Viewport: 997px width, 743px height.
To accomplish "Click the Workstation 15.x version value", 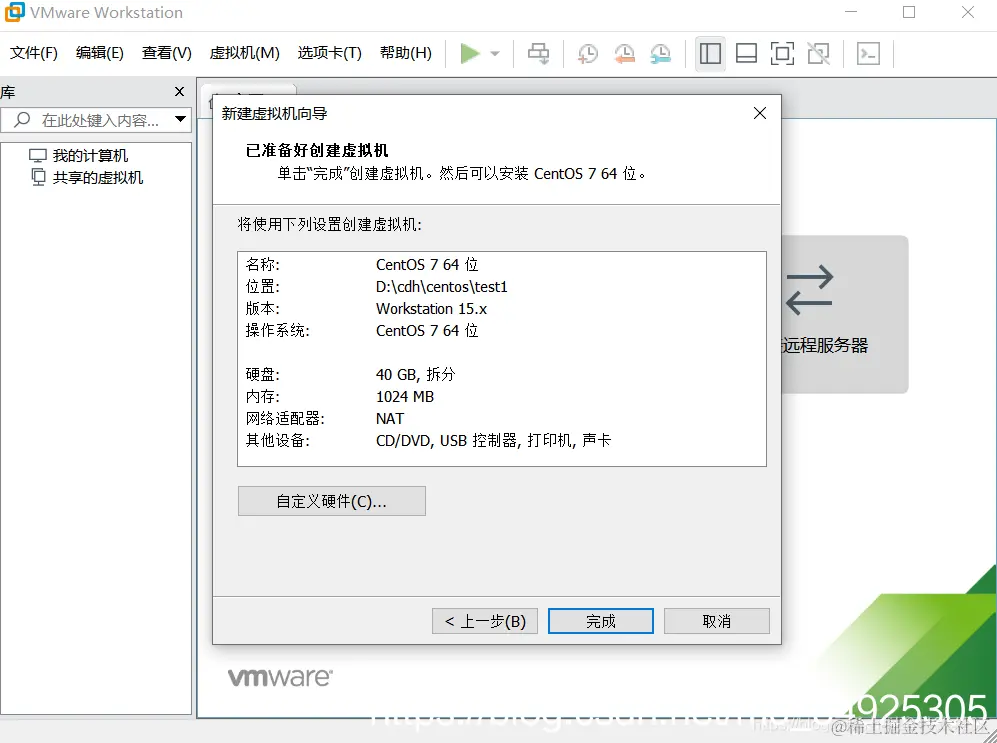I will (x=432, y=309).
